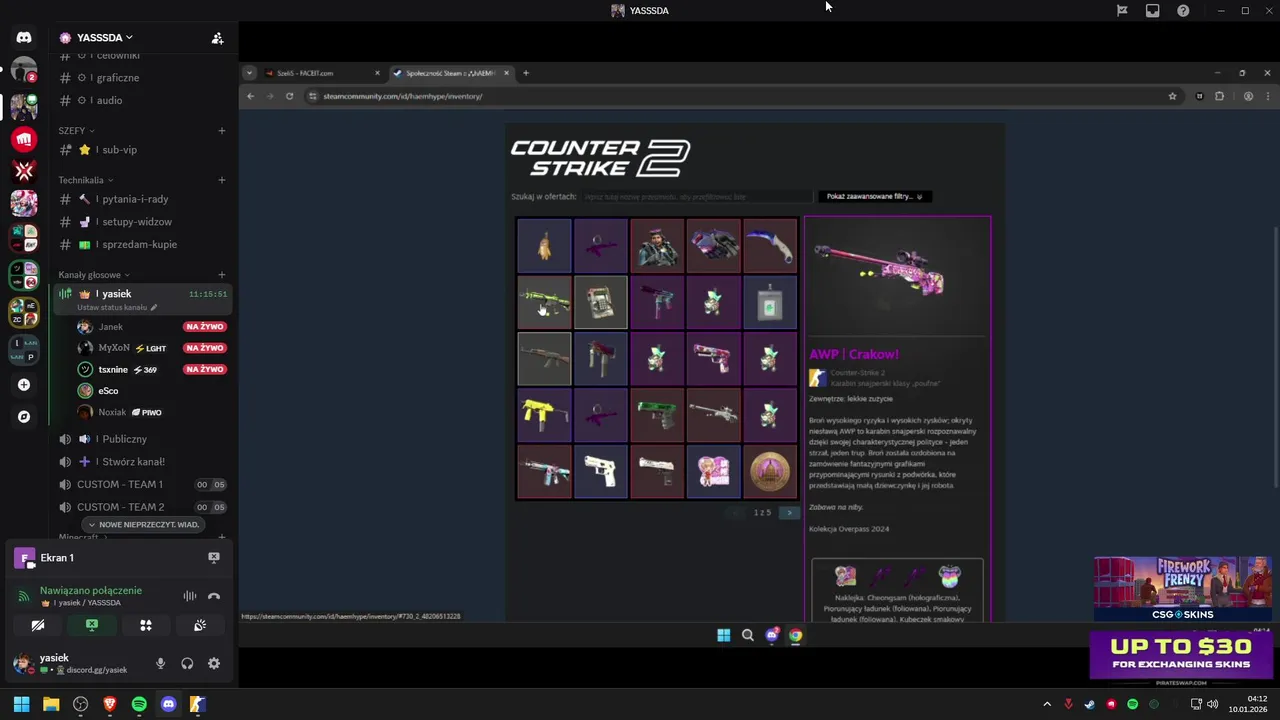Create channel in SZEFY category
Viewport: 1280px width, 720px height.
pyautogui.click(x=222, y=130)
